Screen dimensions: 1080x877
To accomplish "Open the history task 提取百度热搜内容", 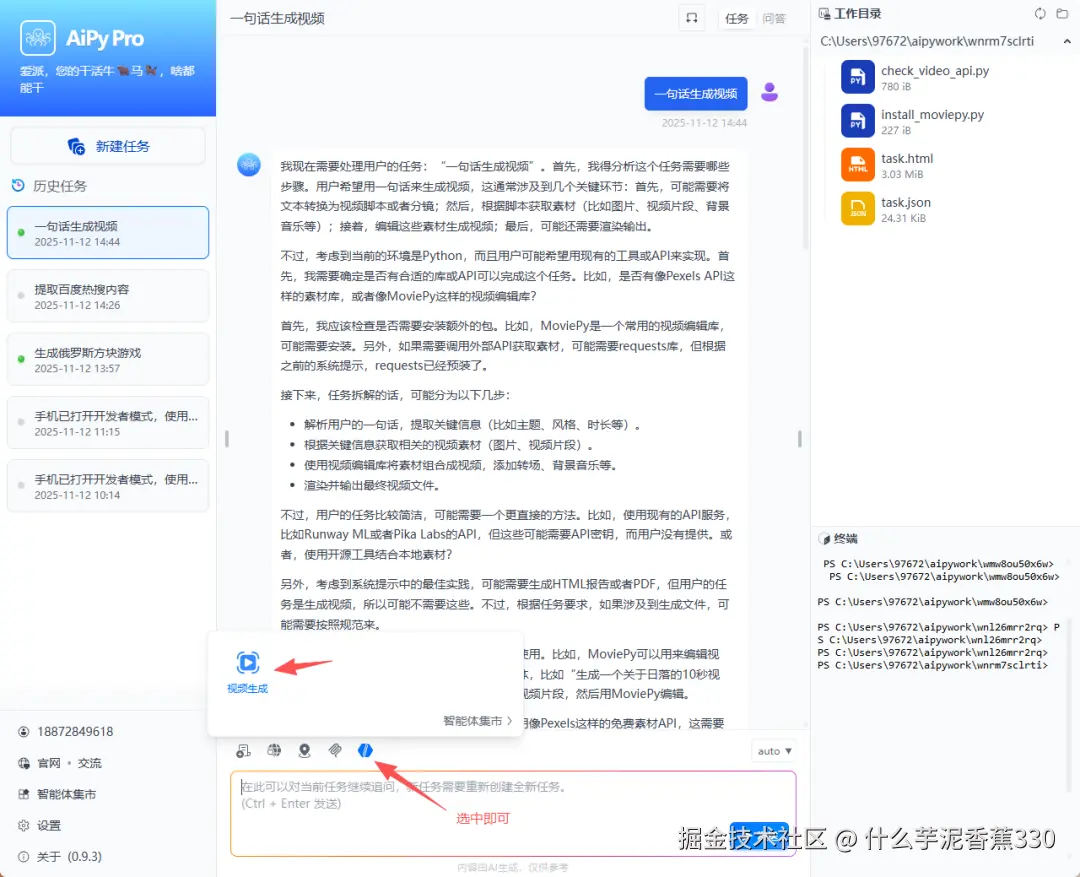I will (107, 295).
